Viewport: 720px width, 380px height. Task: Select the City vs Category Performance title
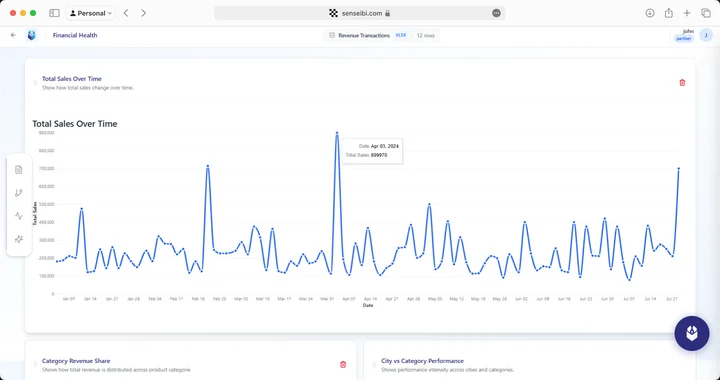pos(422,361)
